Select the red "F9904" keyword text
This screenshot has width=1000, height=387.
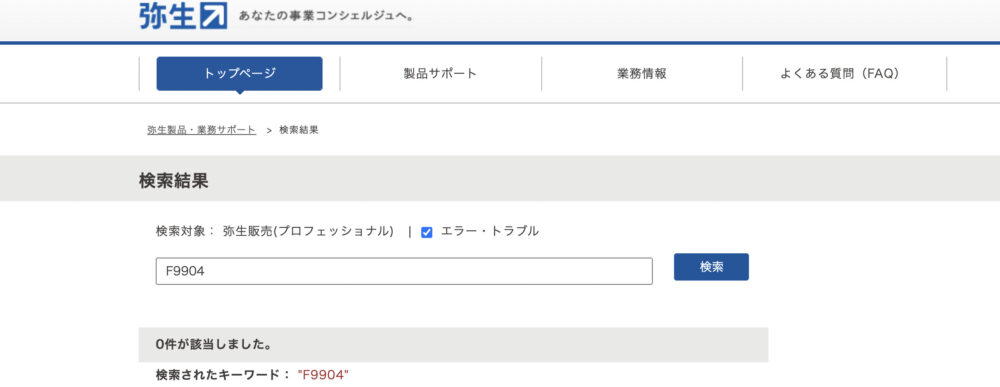pyautogui.click(x=323, y=375)
